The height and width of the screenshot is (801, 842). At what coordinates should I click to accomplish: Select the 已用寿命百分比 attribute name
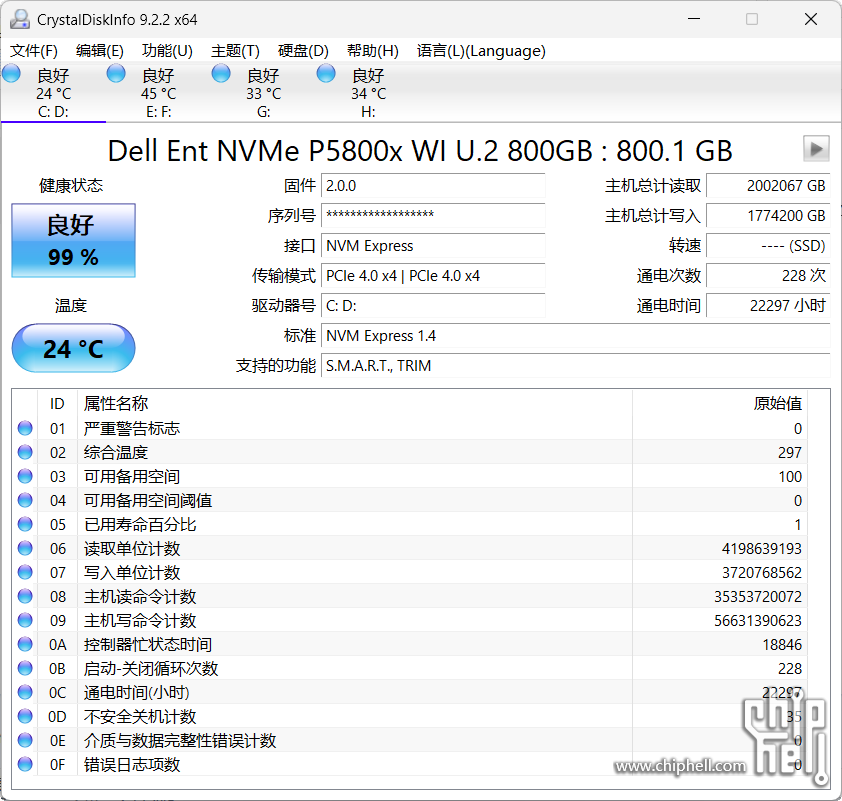[140, 525]
